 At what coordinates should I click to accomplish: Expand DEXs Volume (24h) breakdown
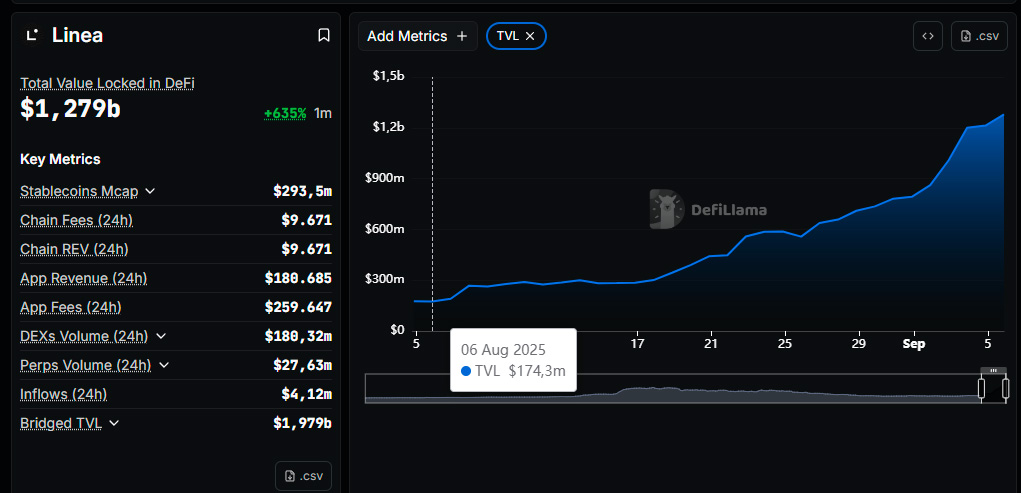coord(161,336)
